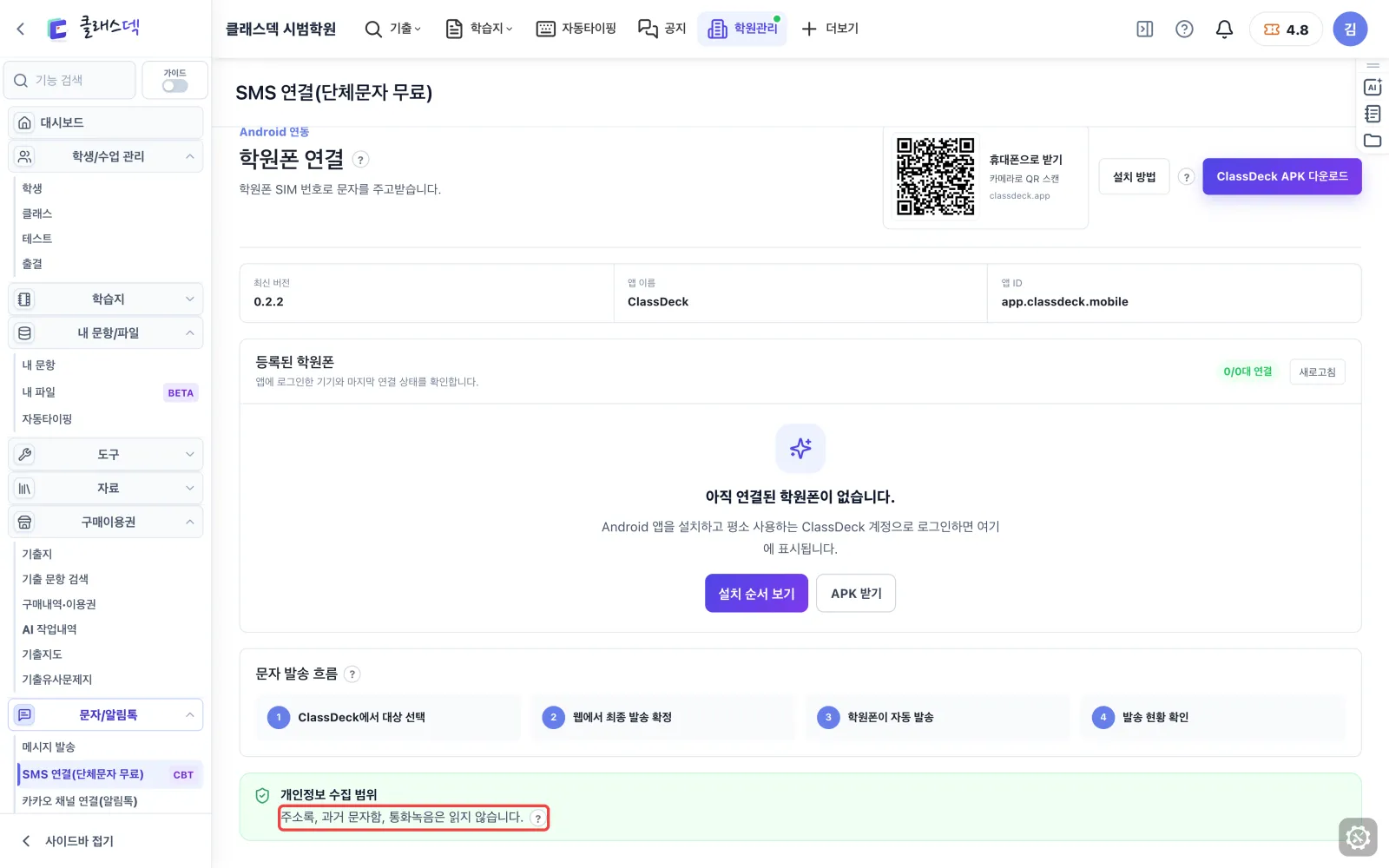
Task: Open the 기출 dropdown in top nav
Action: [393, 29]
